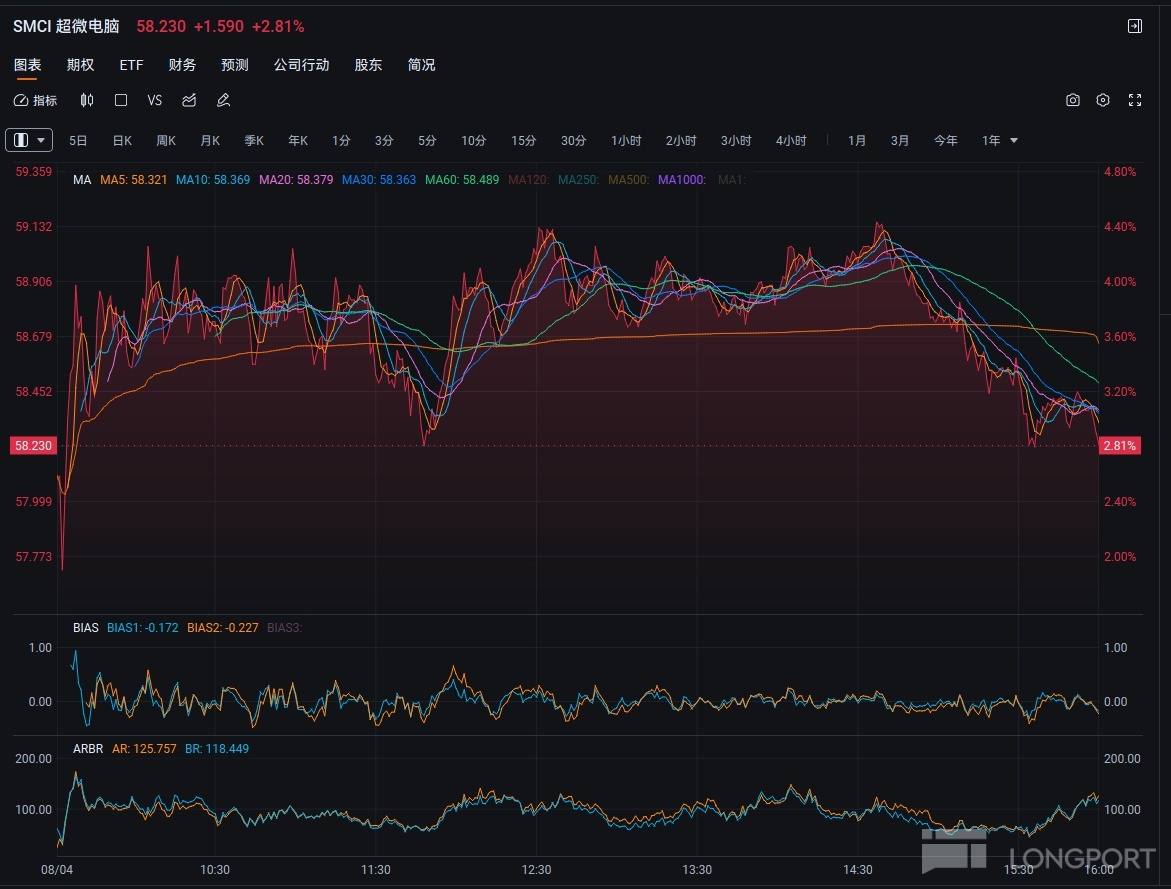Take chart screenshot with camera icon
Screen dimensions: 1171x889
coord(1072,100)
